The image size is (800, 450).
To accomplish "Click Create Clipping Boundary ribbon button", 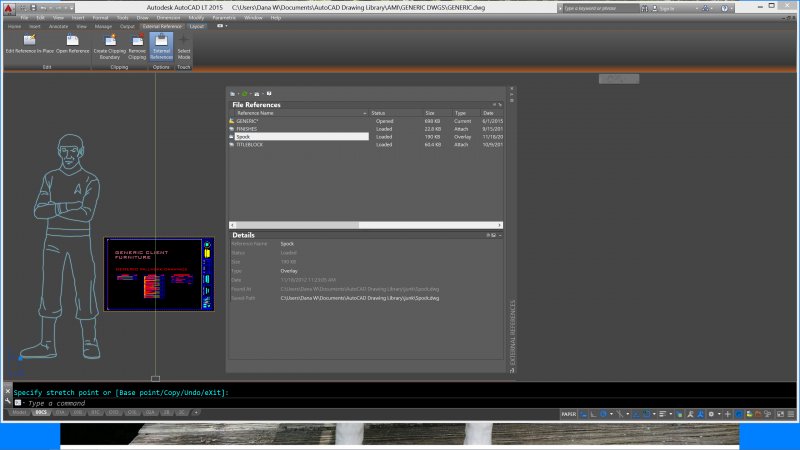I will click(110, 47).
